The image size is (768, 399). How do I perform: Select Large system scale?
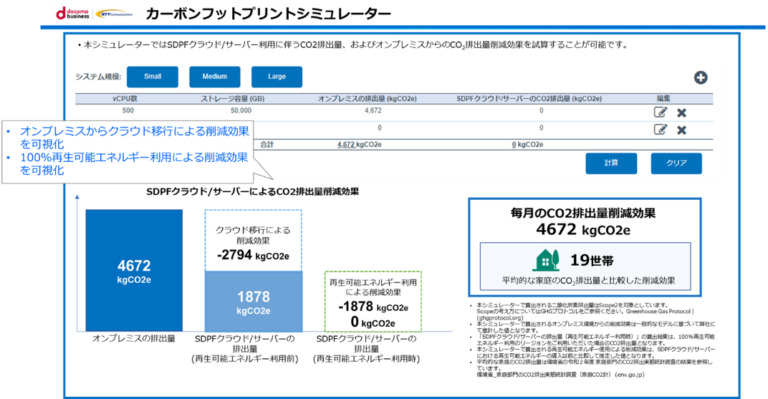[277, 77]
